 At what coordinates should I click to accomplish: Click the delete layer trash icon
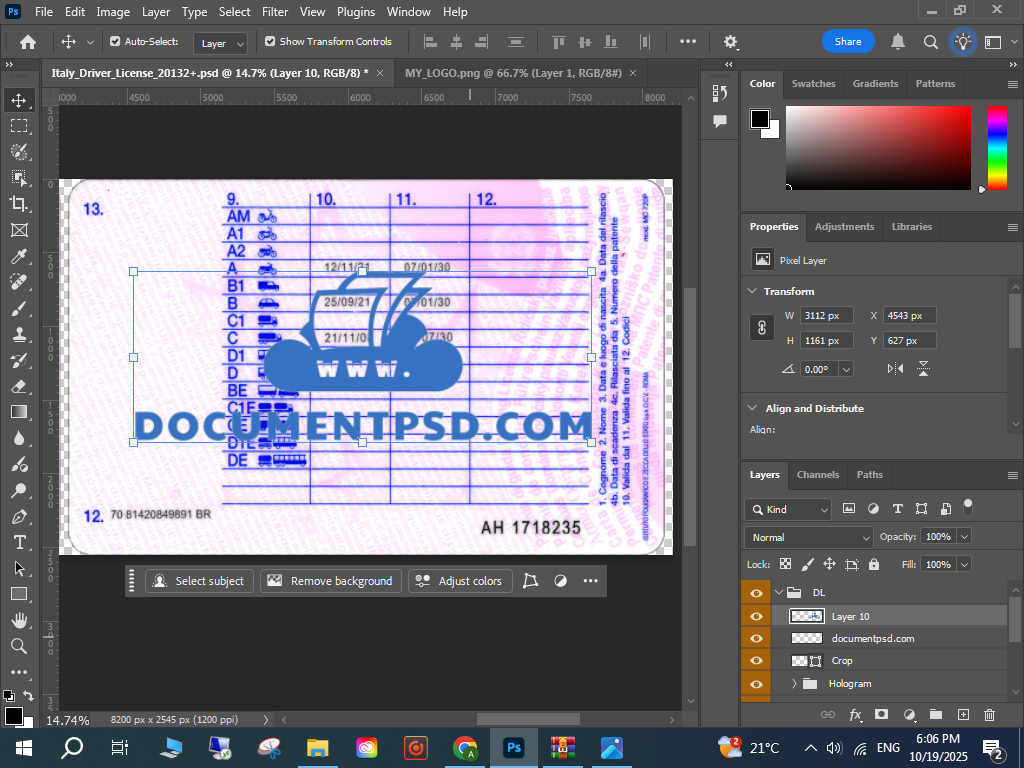tap(989, 715)
